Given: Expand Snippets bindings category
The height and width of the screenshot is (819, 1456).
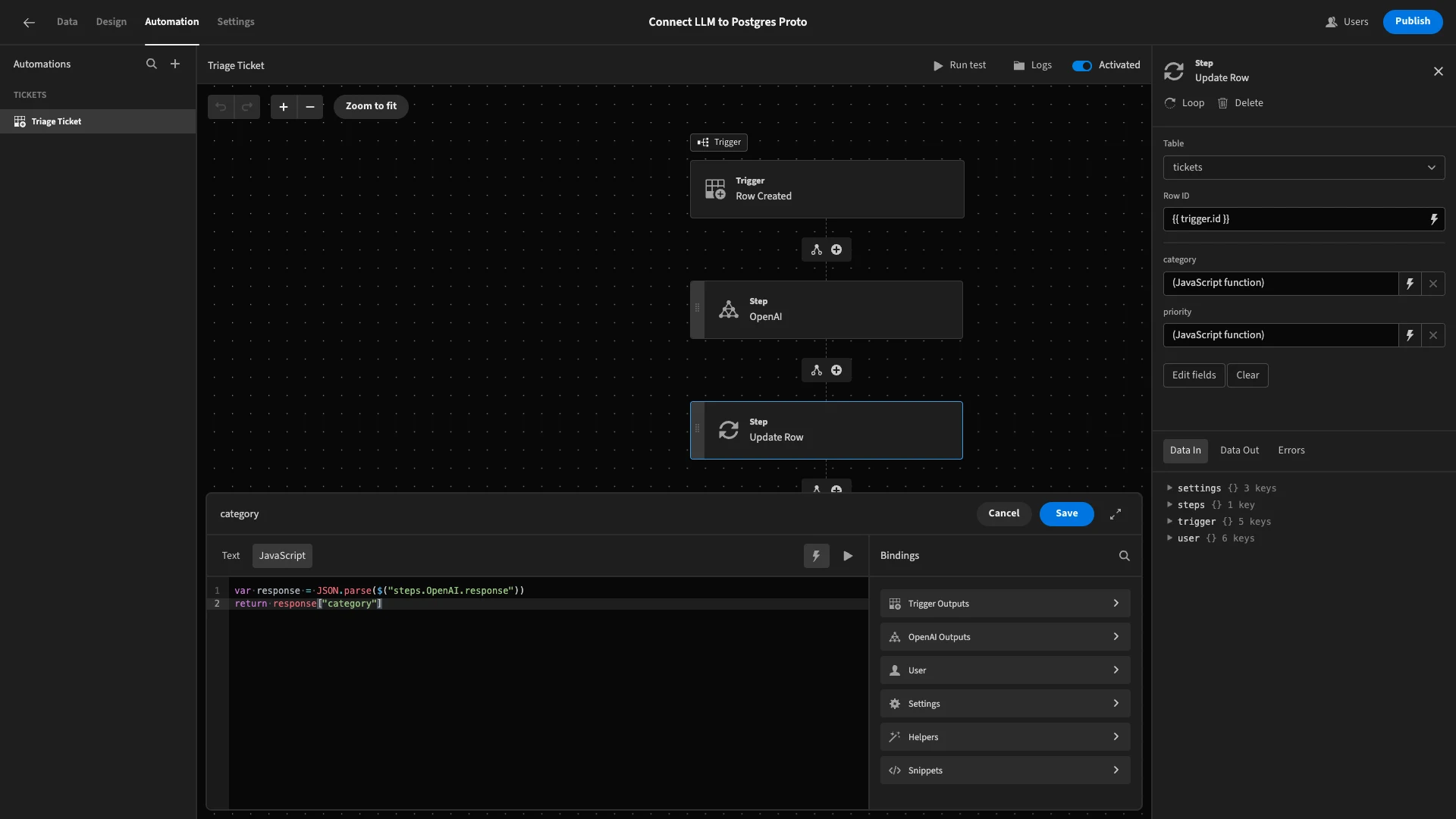Looking at the screenshot, I should [1005, 770].
